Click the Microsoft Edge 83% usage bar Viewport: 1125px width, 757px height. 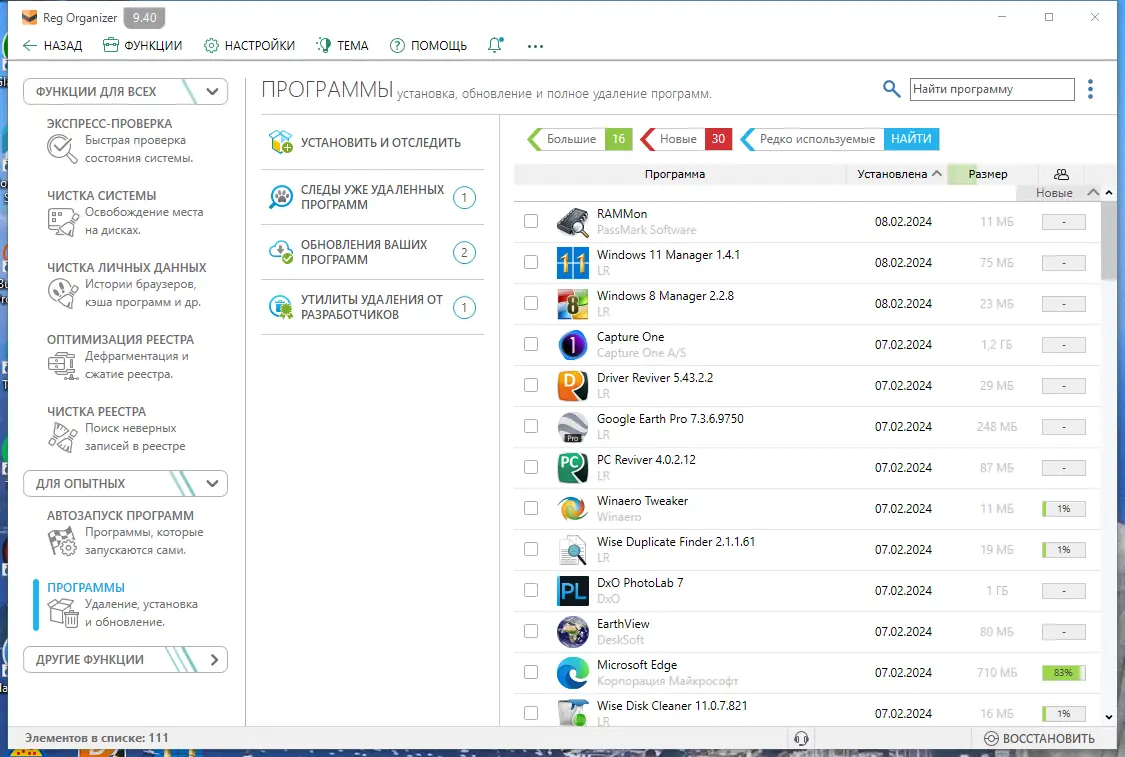(1063, 671)
